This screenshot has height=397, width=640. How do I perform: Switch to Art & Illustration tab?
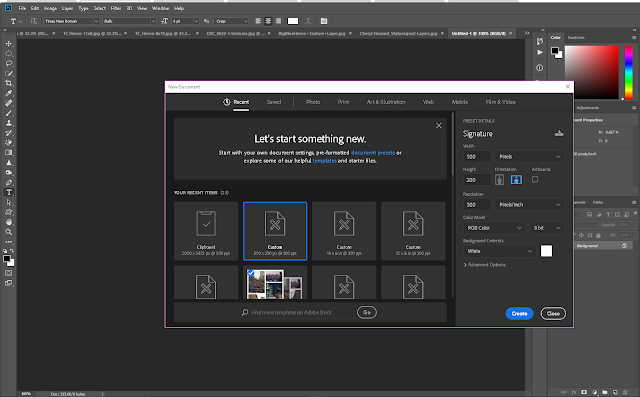386,102
